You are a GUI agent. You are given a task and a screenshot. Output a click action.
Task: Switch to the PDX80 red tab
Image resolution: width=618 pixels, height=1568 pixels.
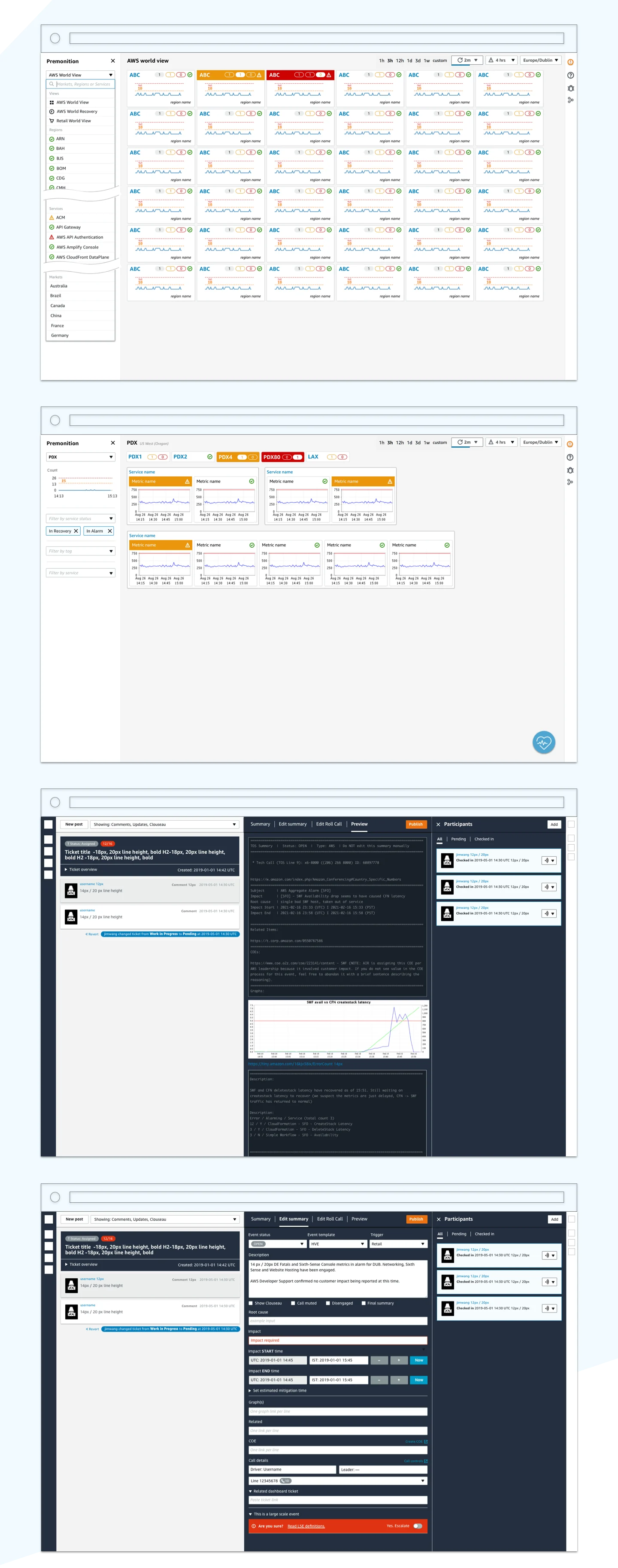[x=282, y=457]
